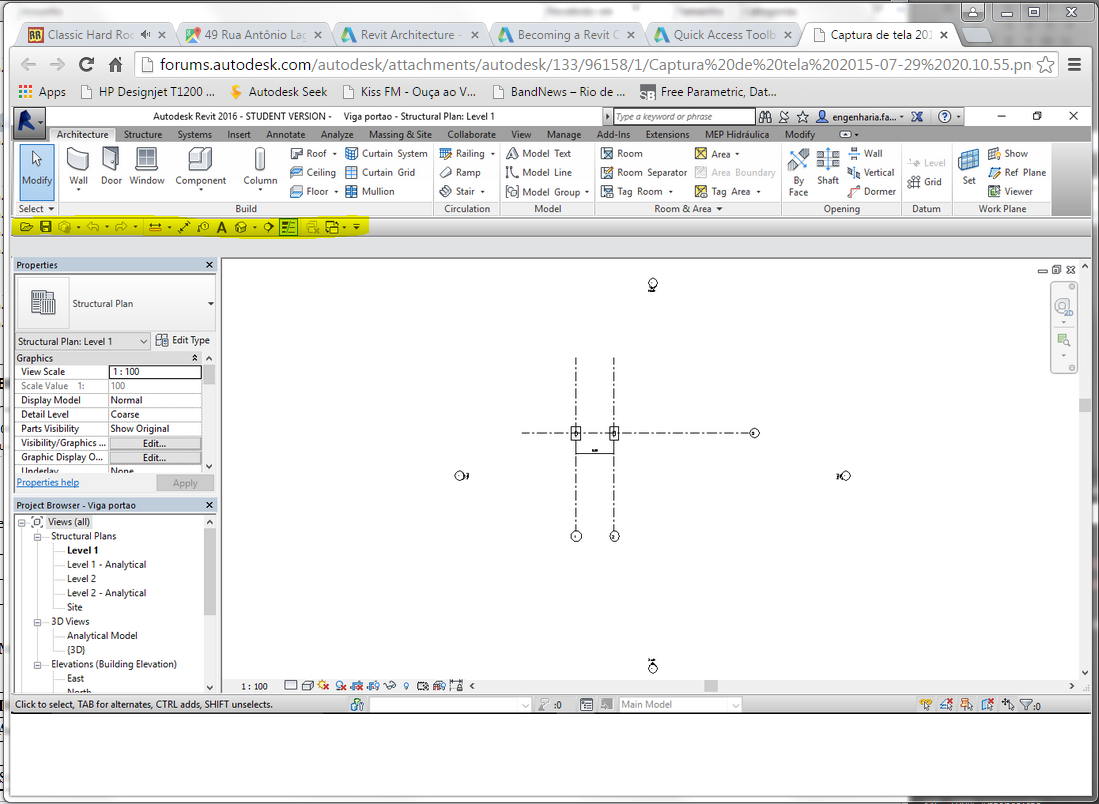The image size is (1099, 804).
Task: Select the Ceiling tool
Action: coord(313,172)
